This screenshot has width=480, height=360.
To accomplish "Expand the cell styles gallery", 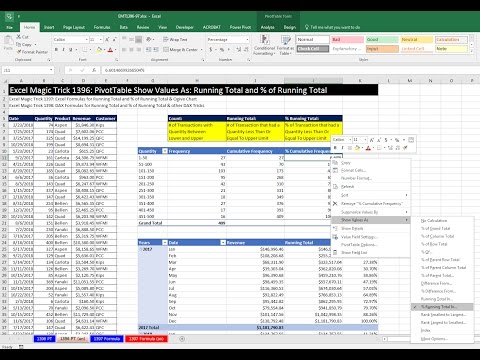I will [472, 51].
